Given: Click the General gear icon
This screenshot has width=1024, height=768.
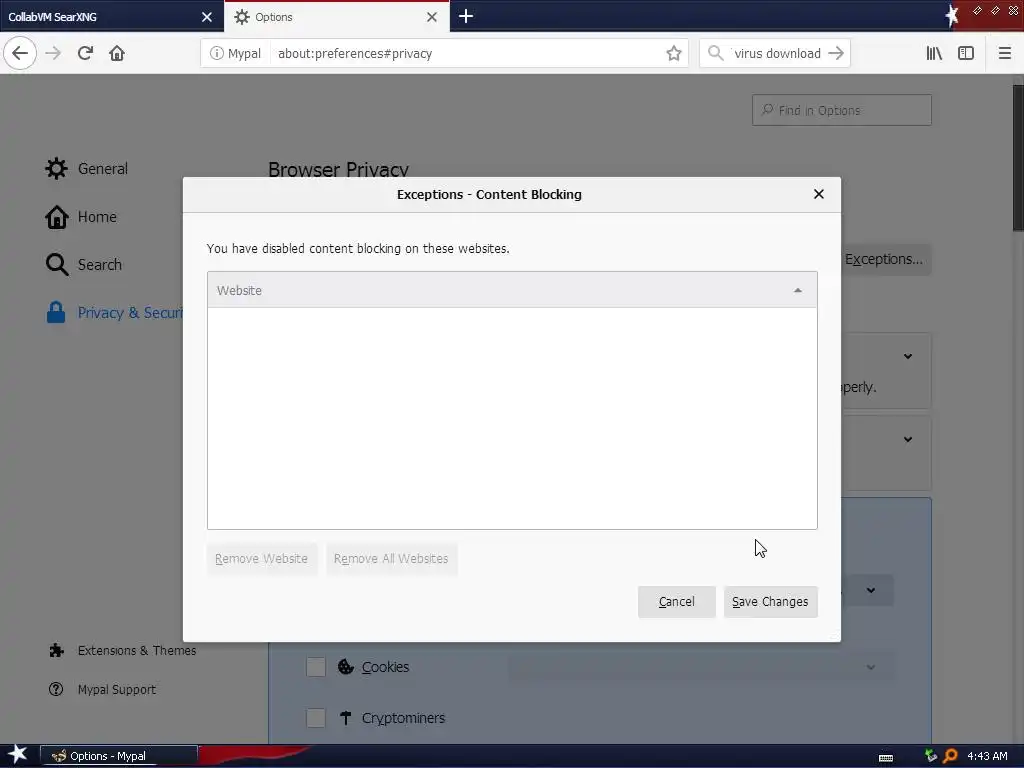Looking at the screenshot, I should click(x=56, y=168).
